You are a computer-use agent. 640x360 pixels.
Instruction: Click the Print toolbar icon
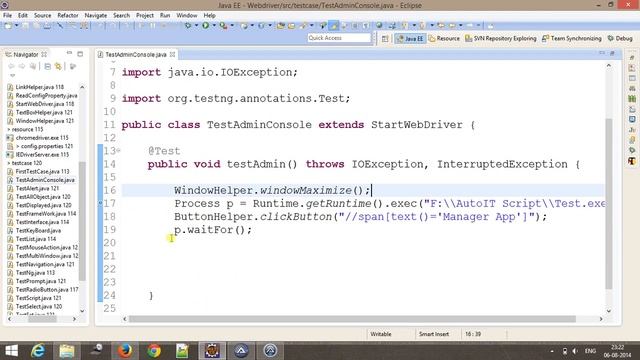47,25
